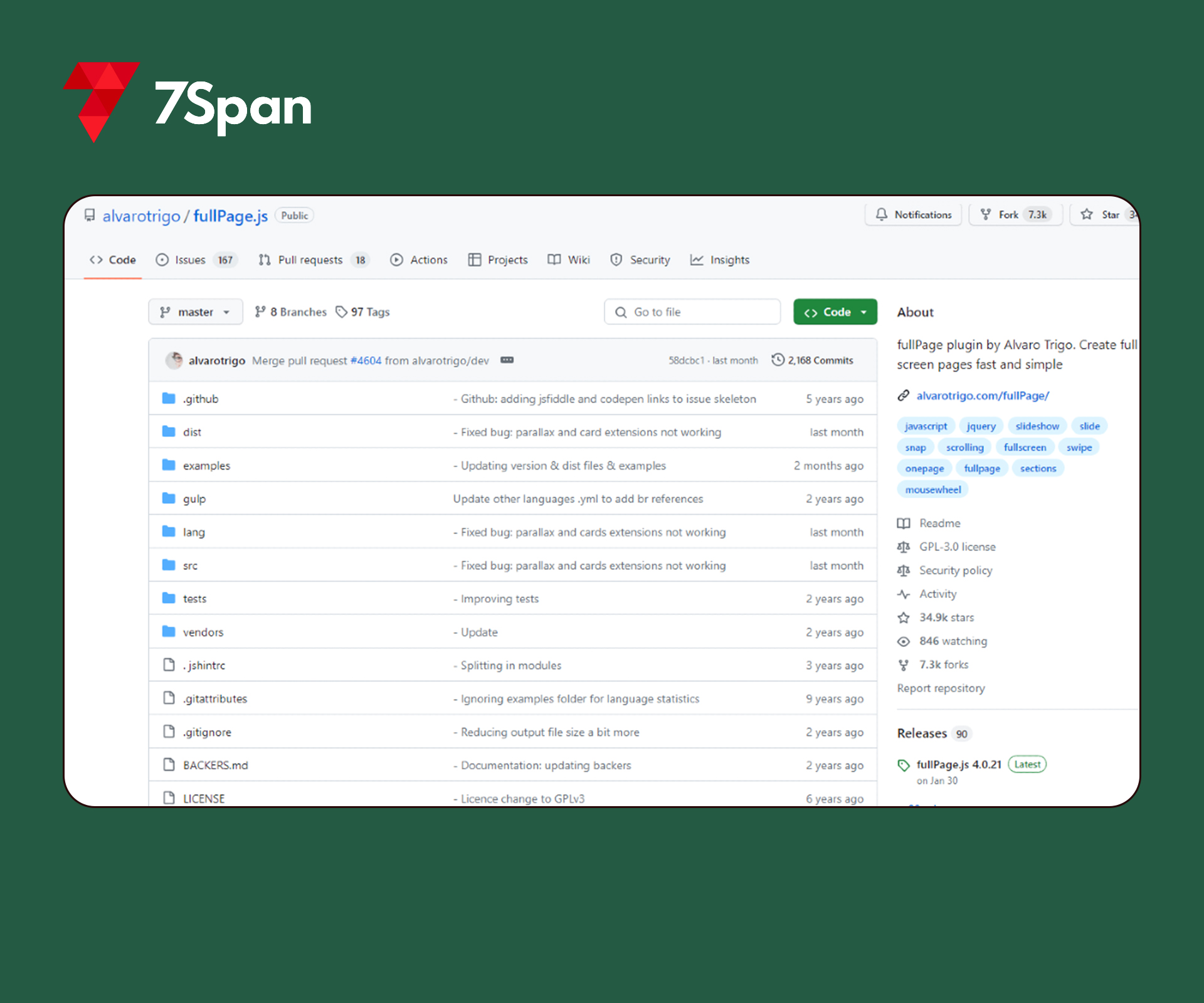Expand the master branch dropdown
The width and height of the screenshot is (1204, 1003).
(x=195, y=312)
